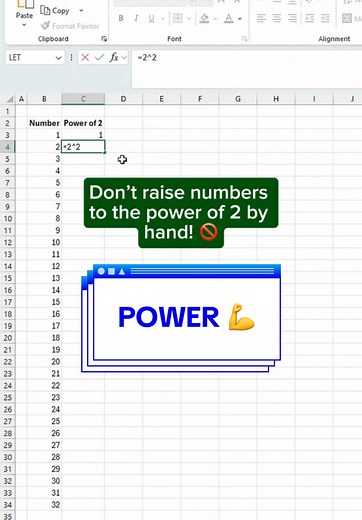Click cell C4 containing =2^2

coord(83,147)
